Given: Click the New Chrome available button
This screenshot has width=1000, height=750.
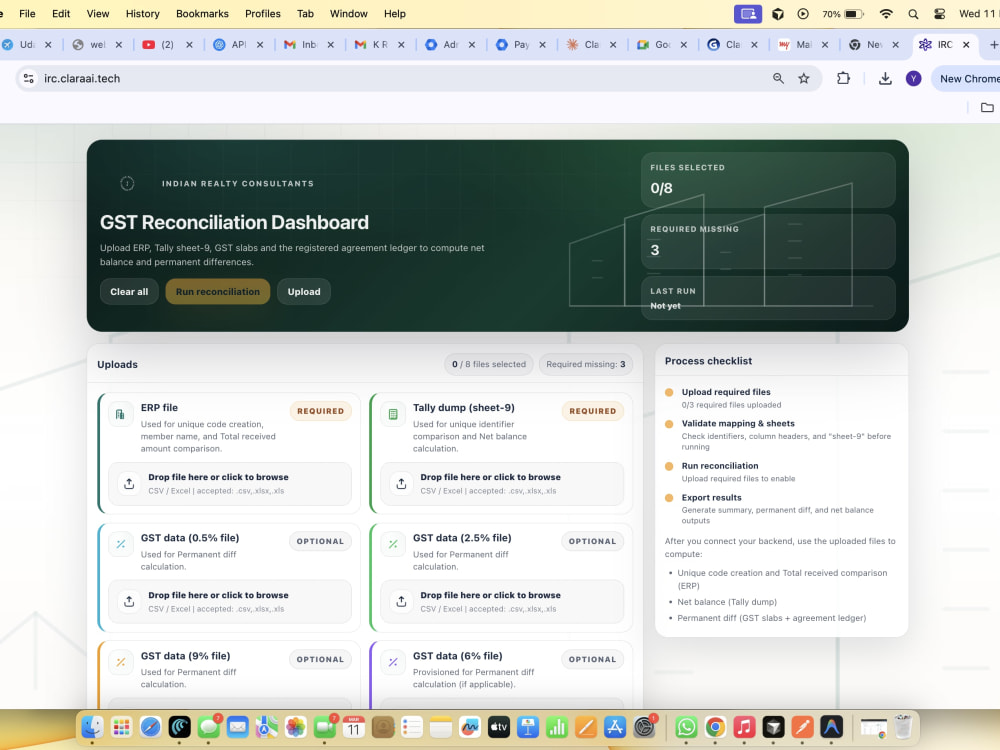Looking at the screenshot, I should 966,78.
